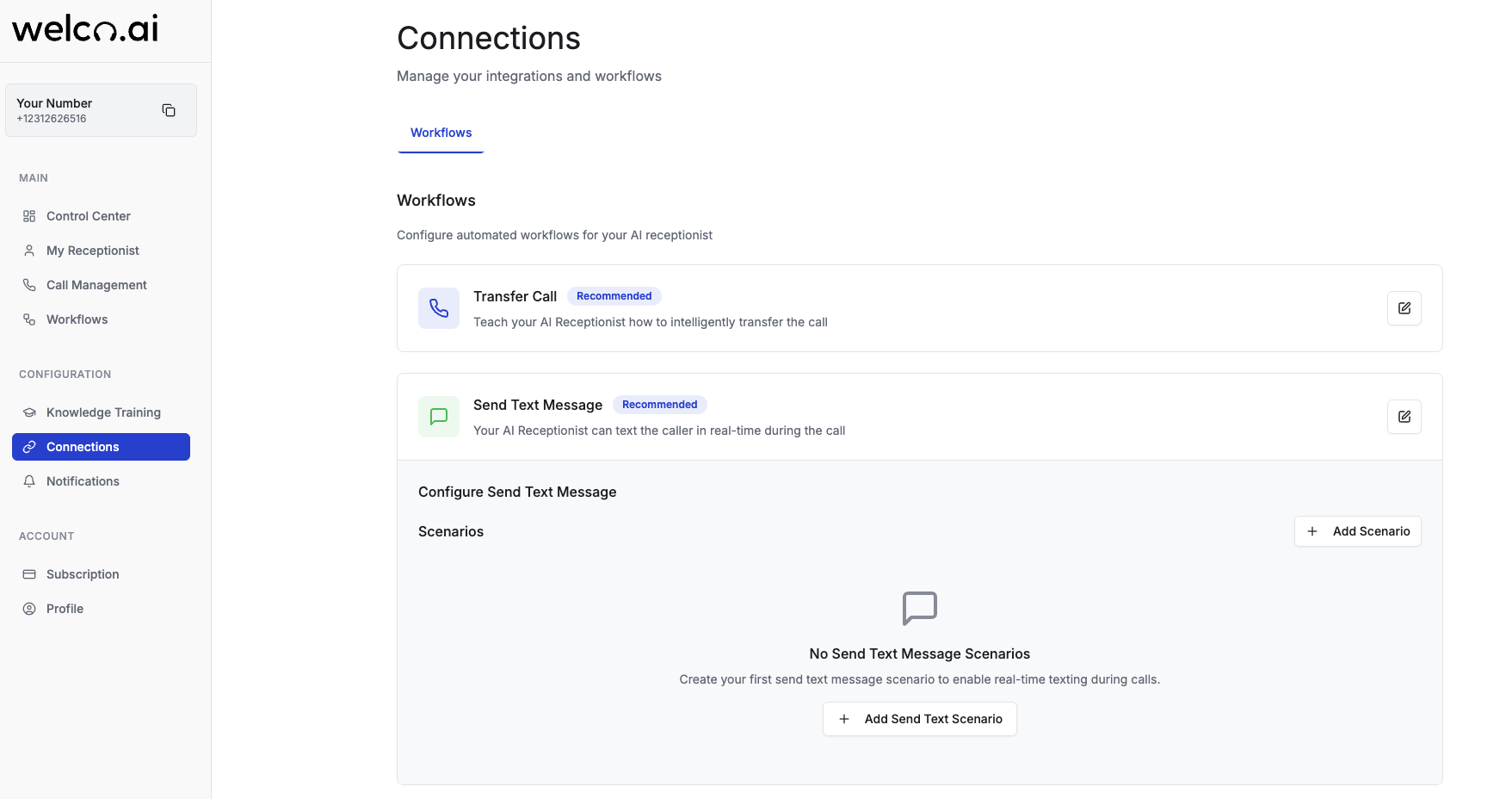Viewport: 1512px width, 799px height.
Task: Click the Transfer Call title
Action: tap(515, 296)
